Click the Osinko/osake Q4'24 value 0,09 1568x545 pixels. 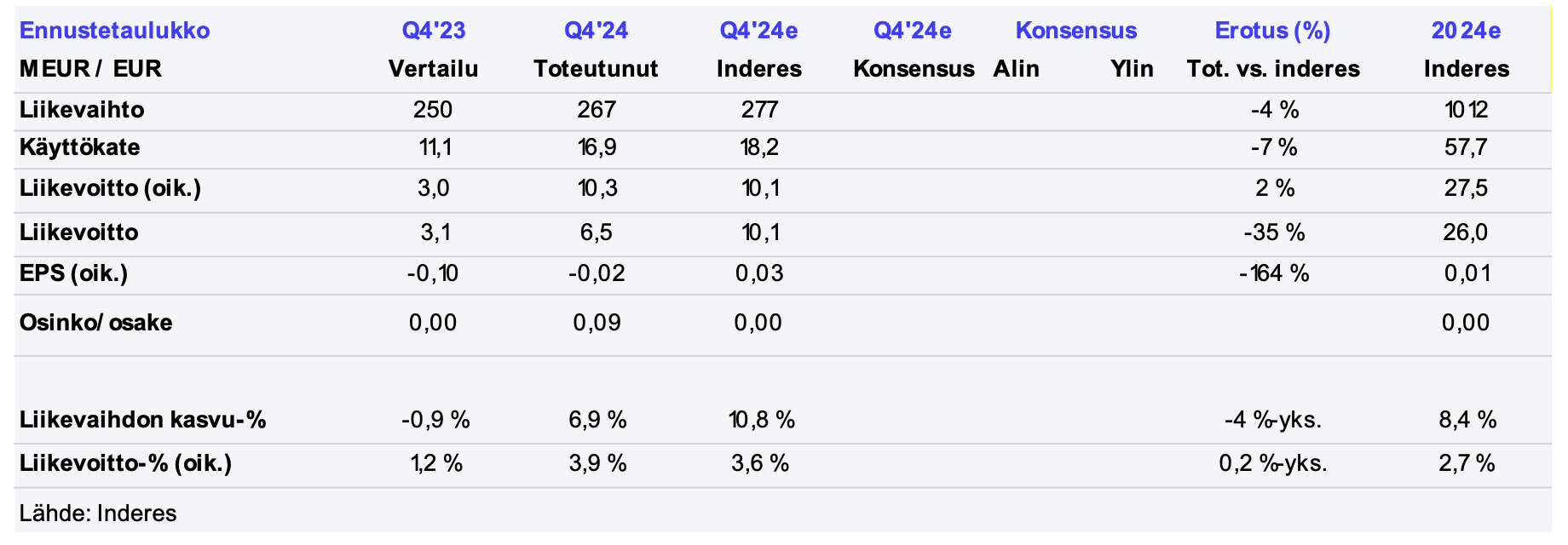pyautogui.click(x=597, y=323)
